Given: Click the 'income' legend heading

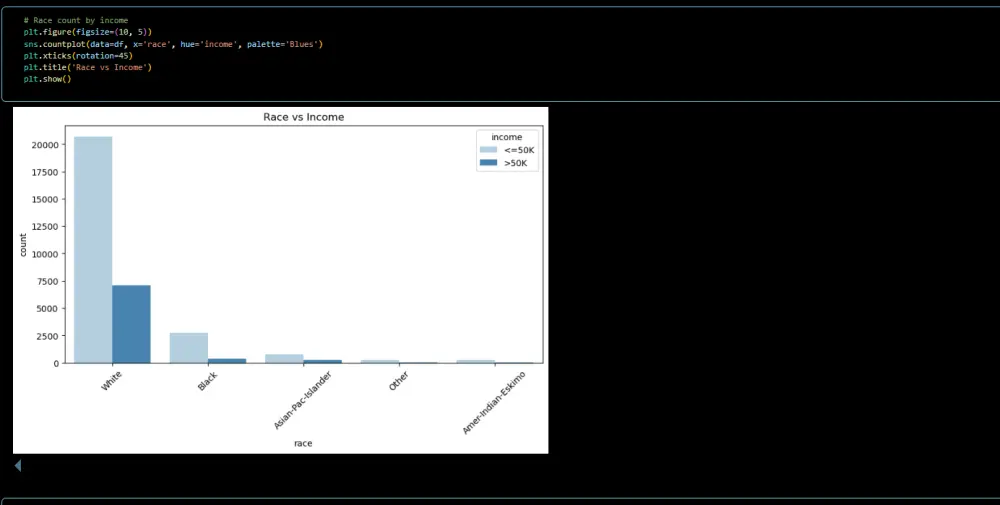Looking at the screenshot, I should 506,137.
